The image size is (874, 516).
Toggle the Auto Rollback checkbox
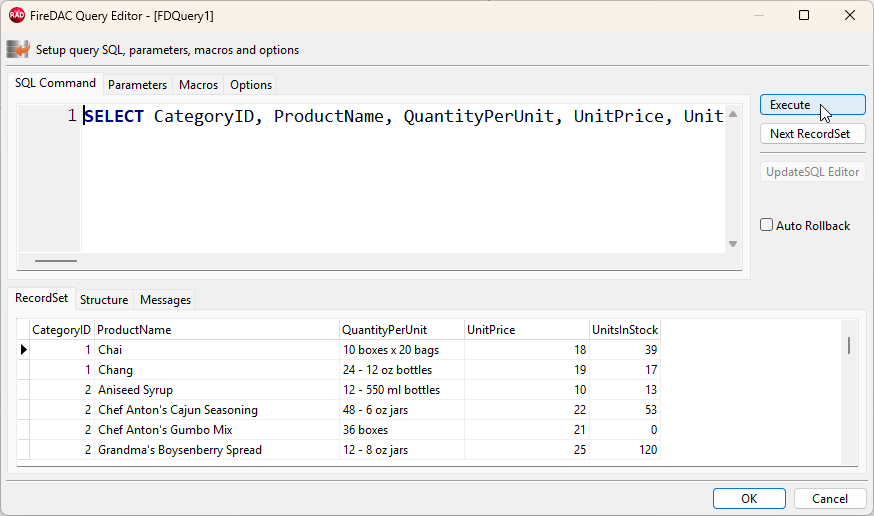coord(766,225)
